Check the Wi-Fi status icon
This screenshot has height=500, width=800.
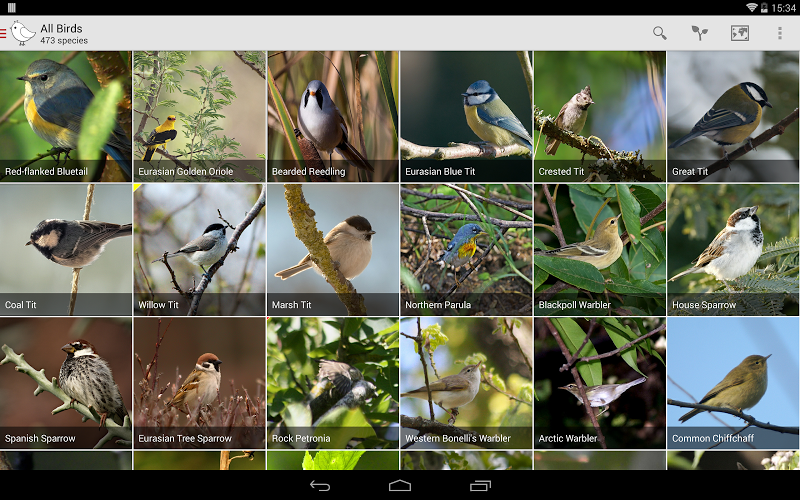pyautogui.click(x=752, y=7)
